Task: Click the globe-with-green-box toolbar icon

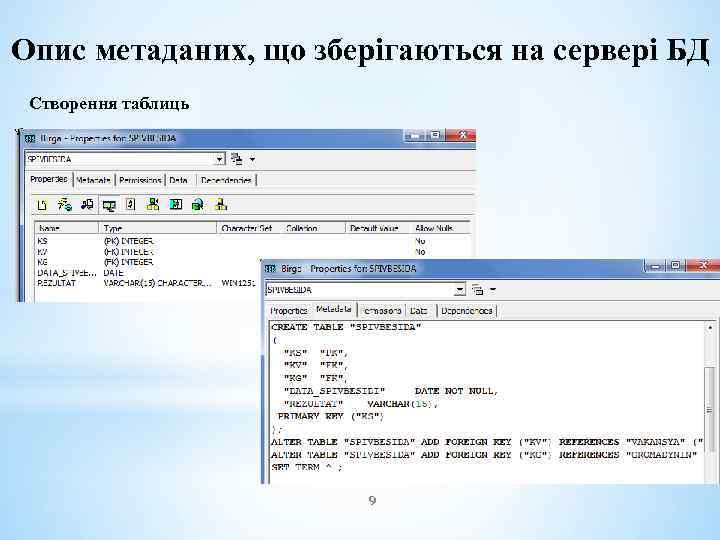Action: click(197, 205)
